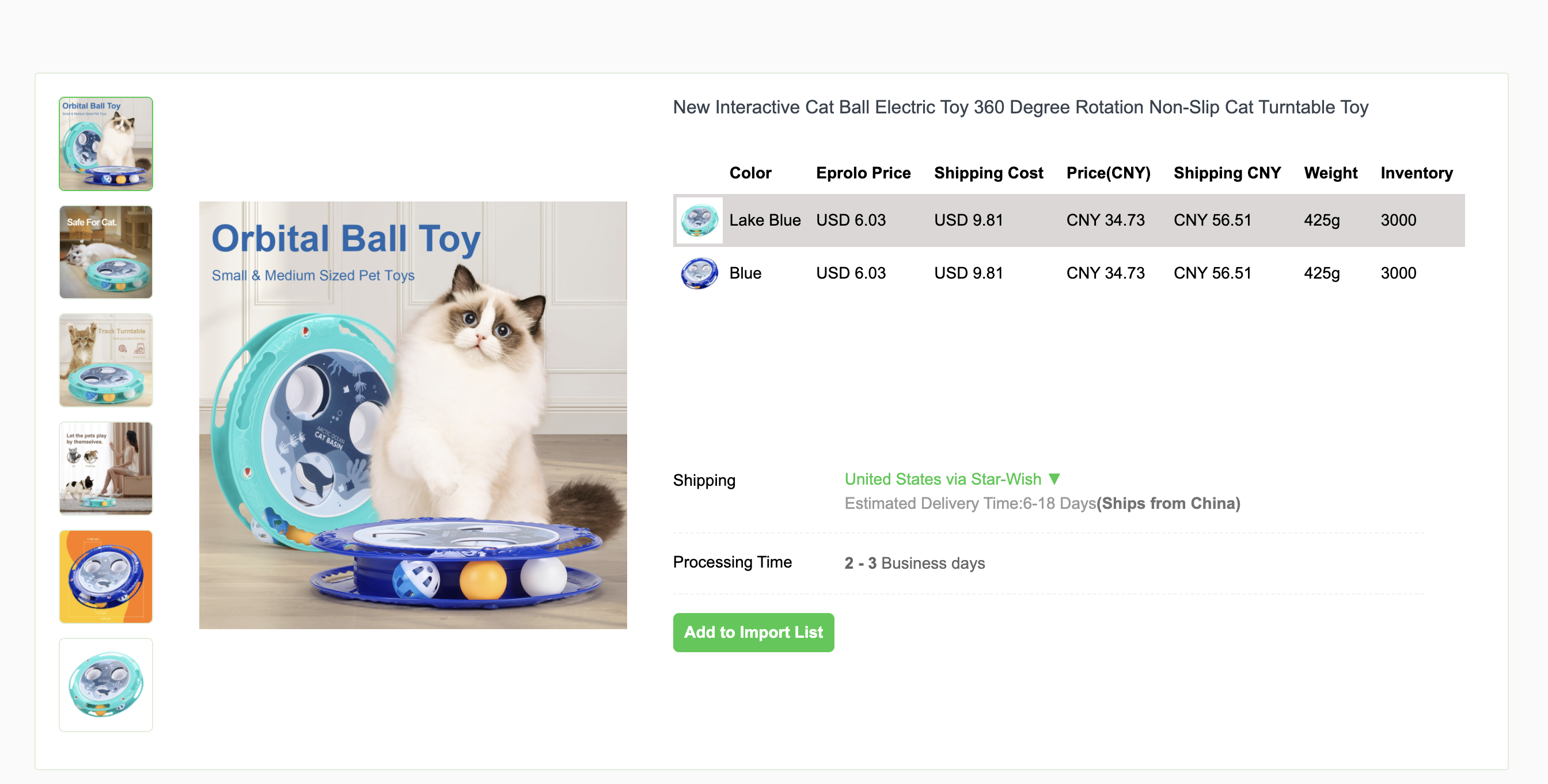View the pets play by themselves thumbnail
Viewport: 1548px width, 784px height.
pos(106,469)
